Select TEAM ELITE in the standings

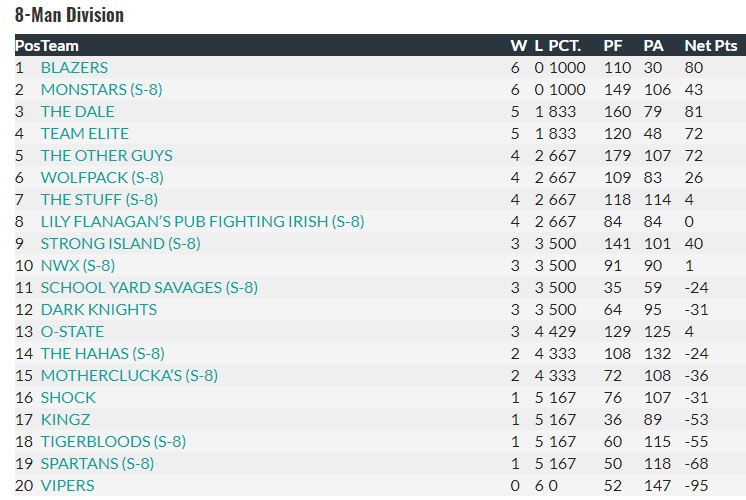(x=84, y=133)
